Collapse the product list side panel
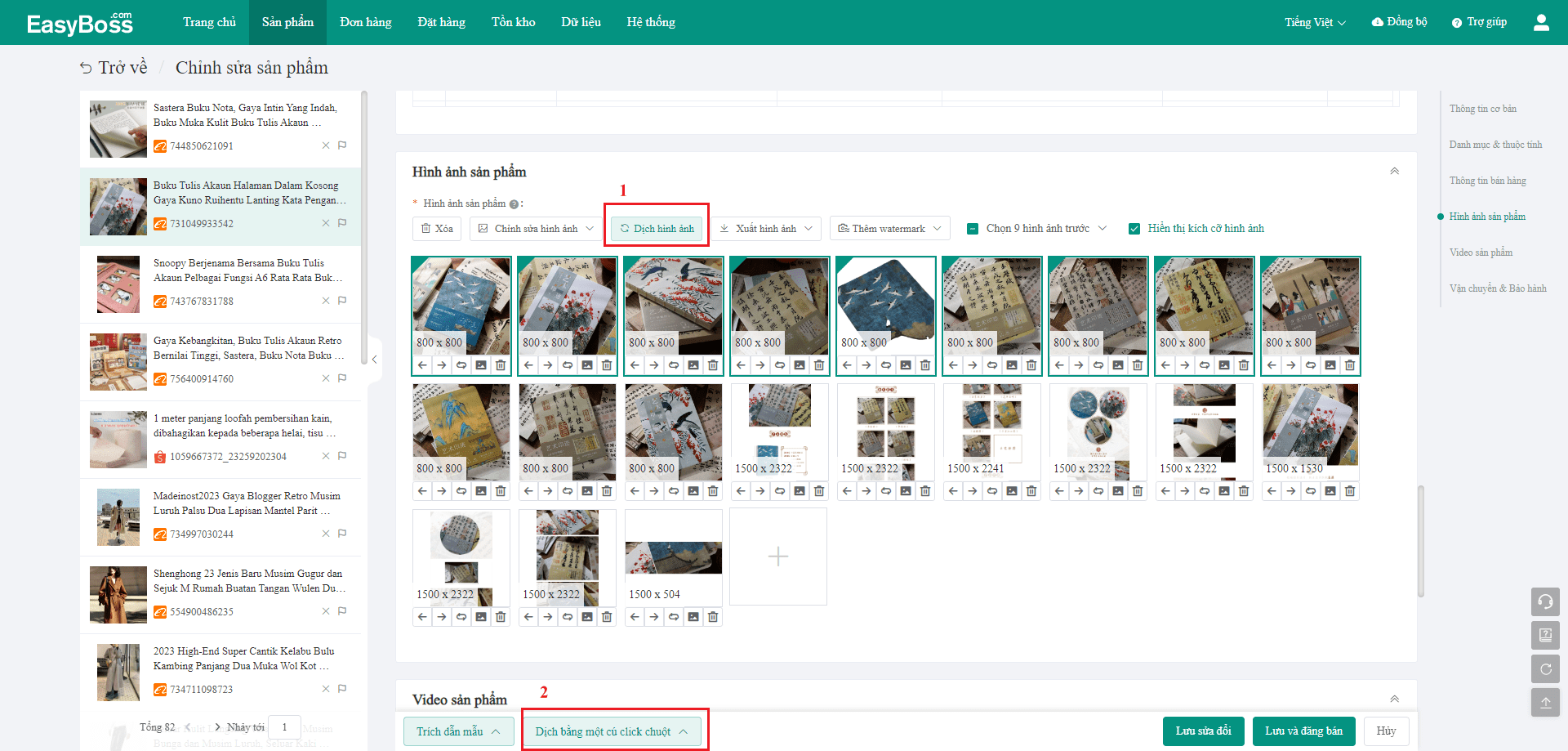 coord(374,360)
